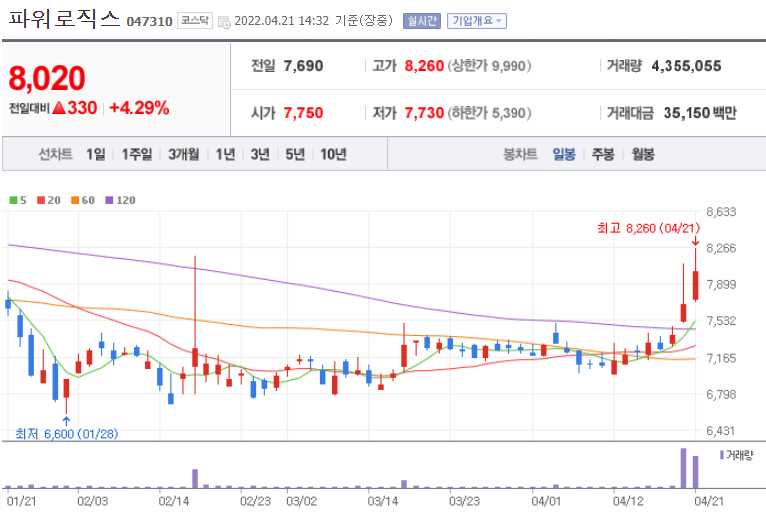
Task: Click the 04/21 date axis label
Action: [709, 501]
